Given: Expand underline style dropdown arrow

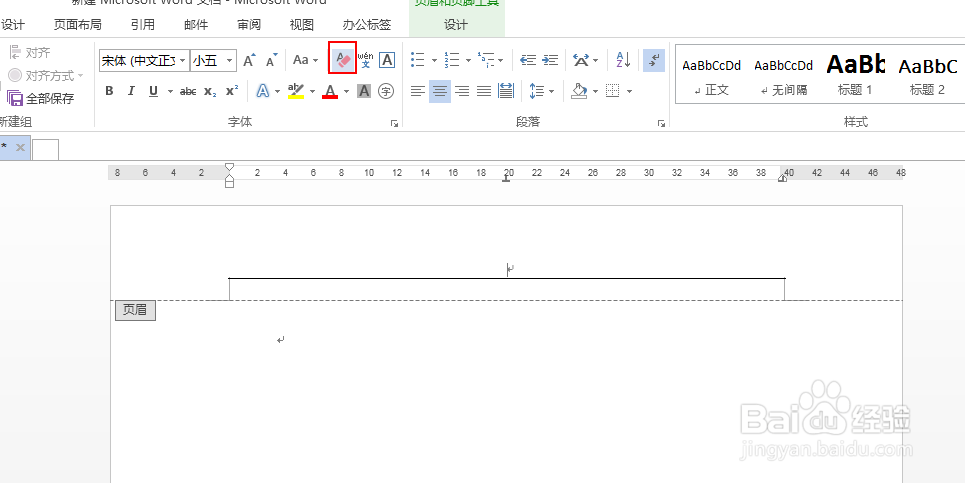Looking at the screenshot, I should tap(170, 92).
